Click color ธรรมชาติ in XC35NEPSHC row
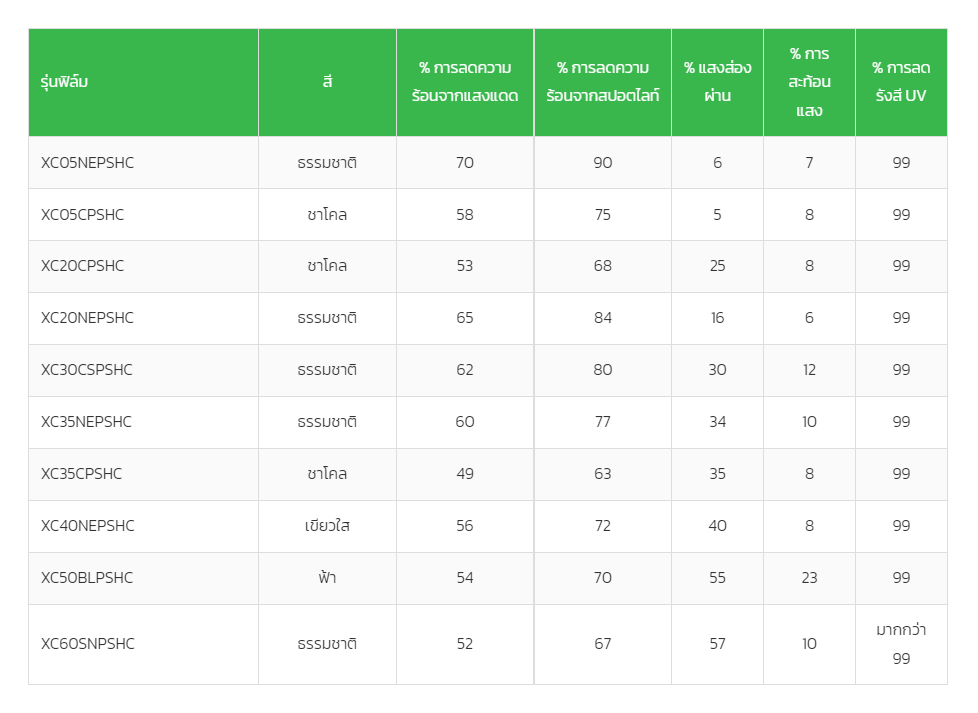 tap(327, 422)
